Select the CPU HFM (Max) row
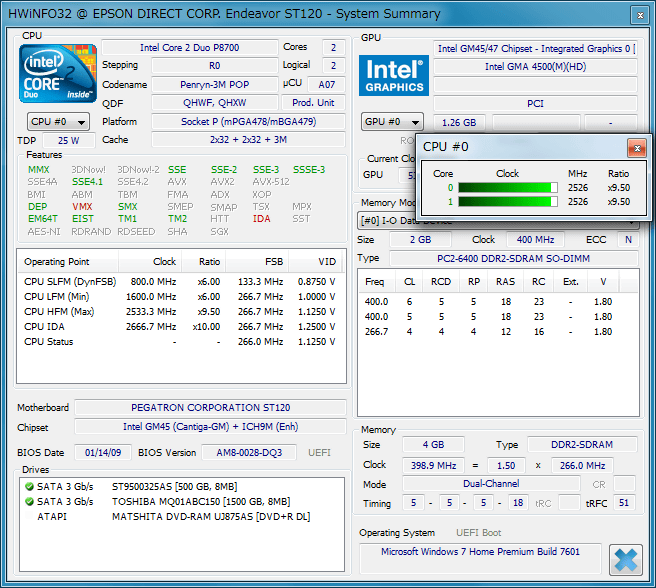Viewport: 656px width, 588px height. click(x=180, y=312)
